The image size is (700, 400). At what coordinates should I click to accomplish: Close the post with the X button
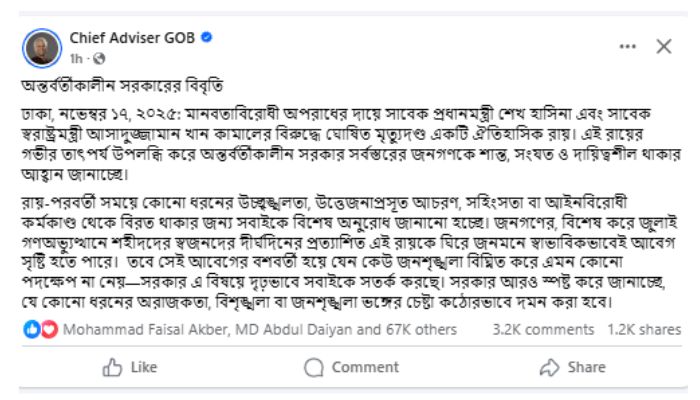tap(664, 46)
